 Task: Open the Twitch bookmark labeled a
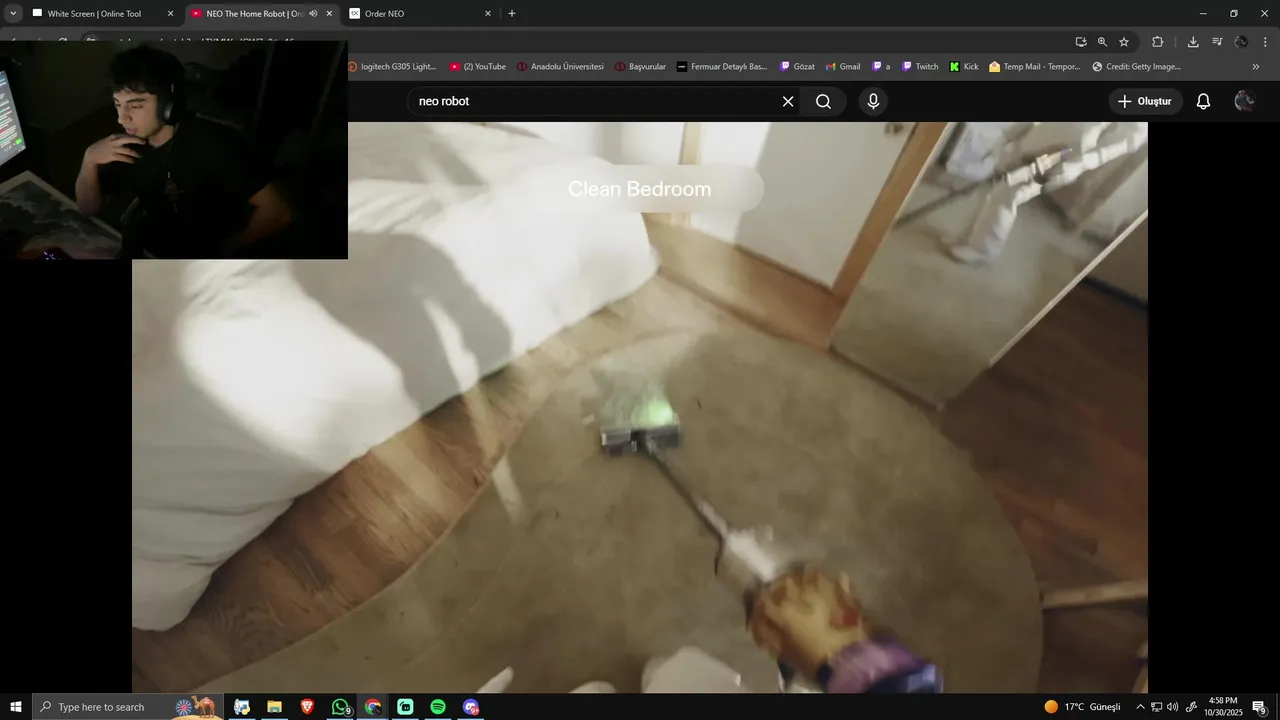(x=881, y=67)
